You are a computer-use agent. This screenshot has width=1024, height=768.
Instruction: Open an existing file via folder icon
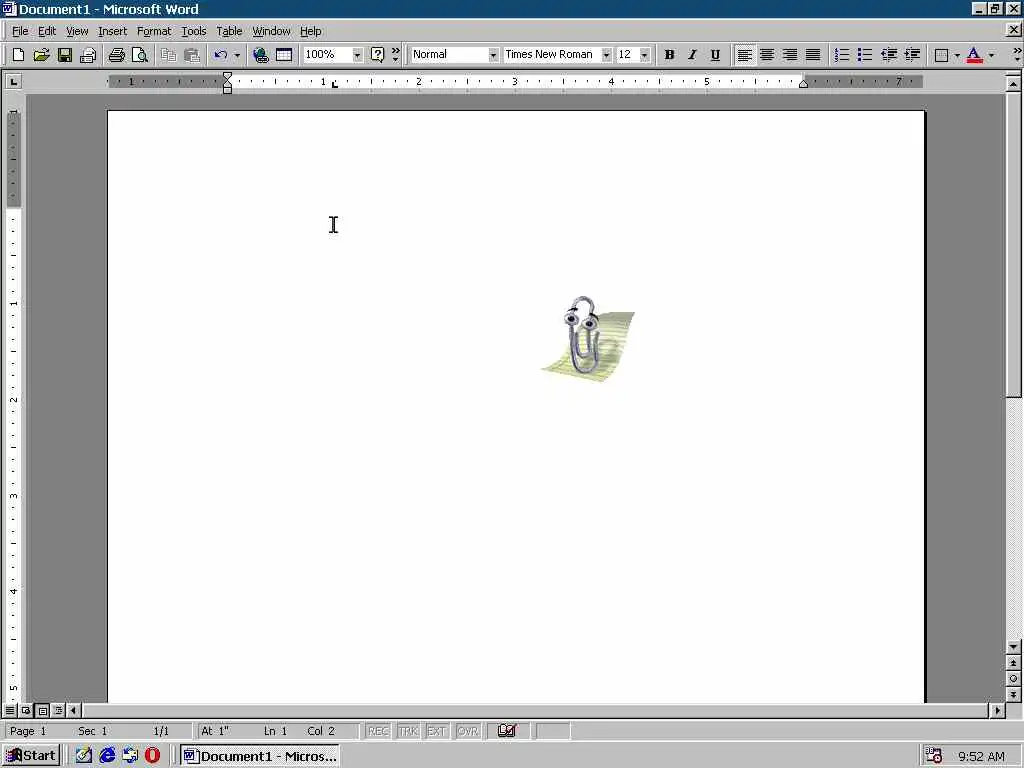coord(41,55)
